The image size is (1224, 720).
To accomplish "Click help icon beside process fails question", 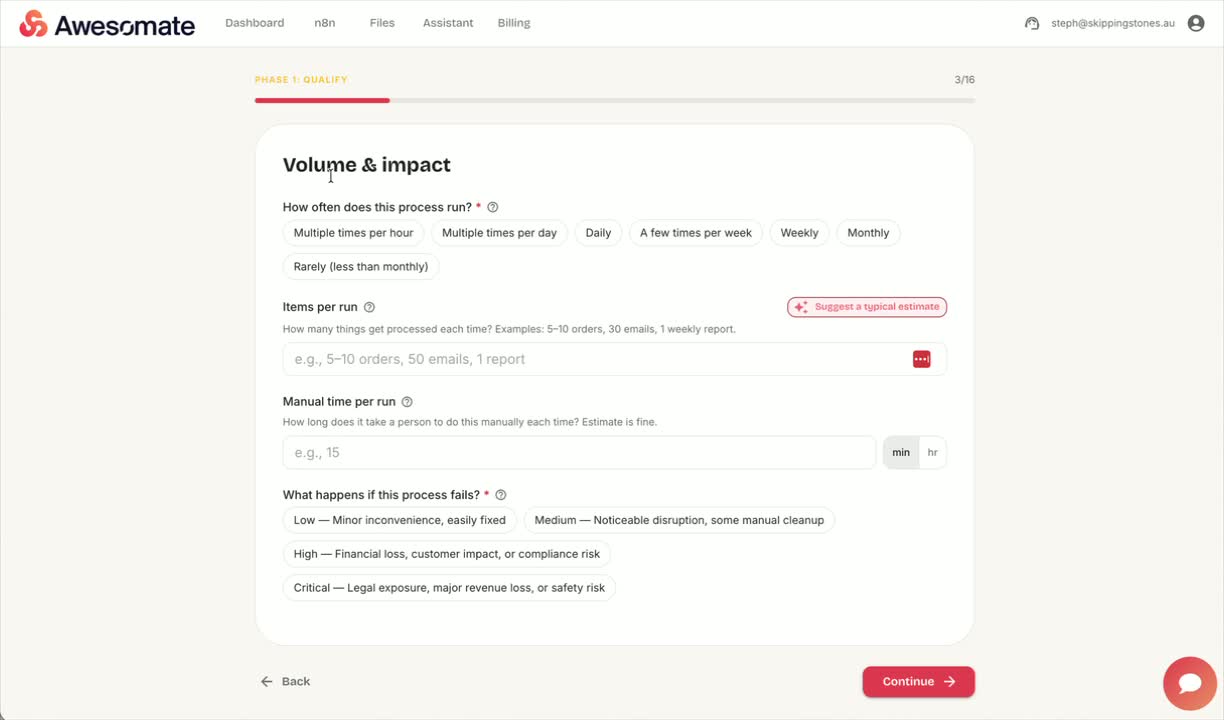I will click(501, 495).
